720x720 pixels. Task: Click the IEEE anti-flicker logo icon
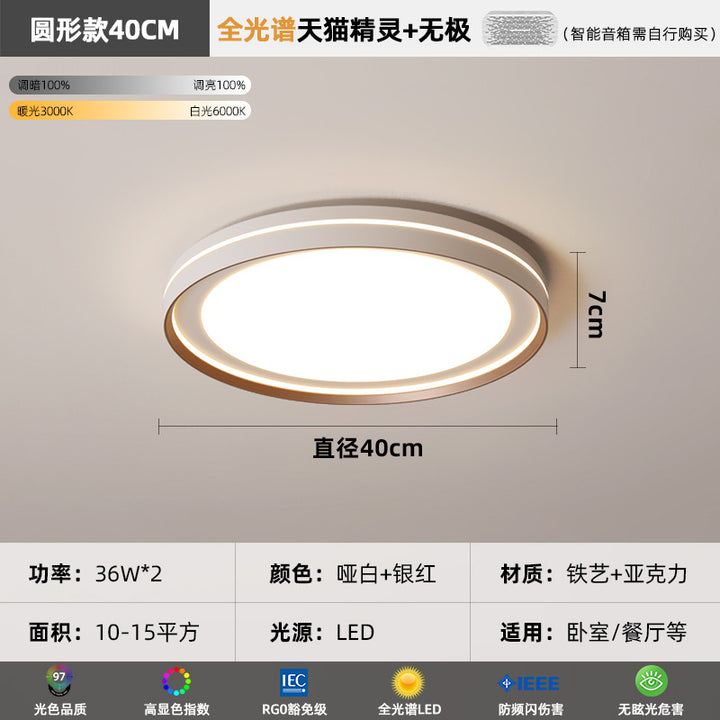coord(529,683)
